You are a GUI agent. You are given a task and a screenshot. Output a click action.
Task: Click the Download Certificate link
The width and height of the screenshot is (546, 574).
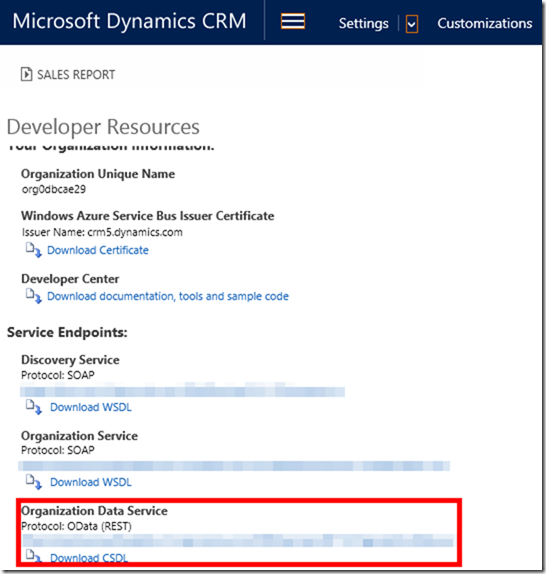pos(98,250)
